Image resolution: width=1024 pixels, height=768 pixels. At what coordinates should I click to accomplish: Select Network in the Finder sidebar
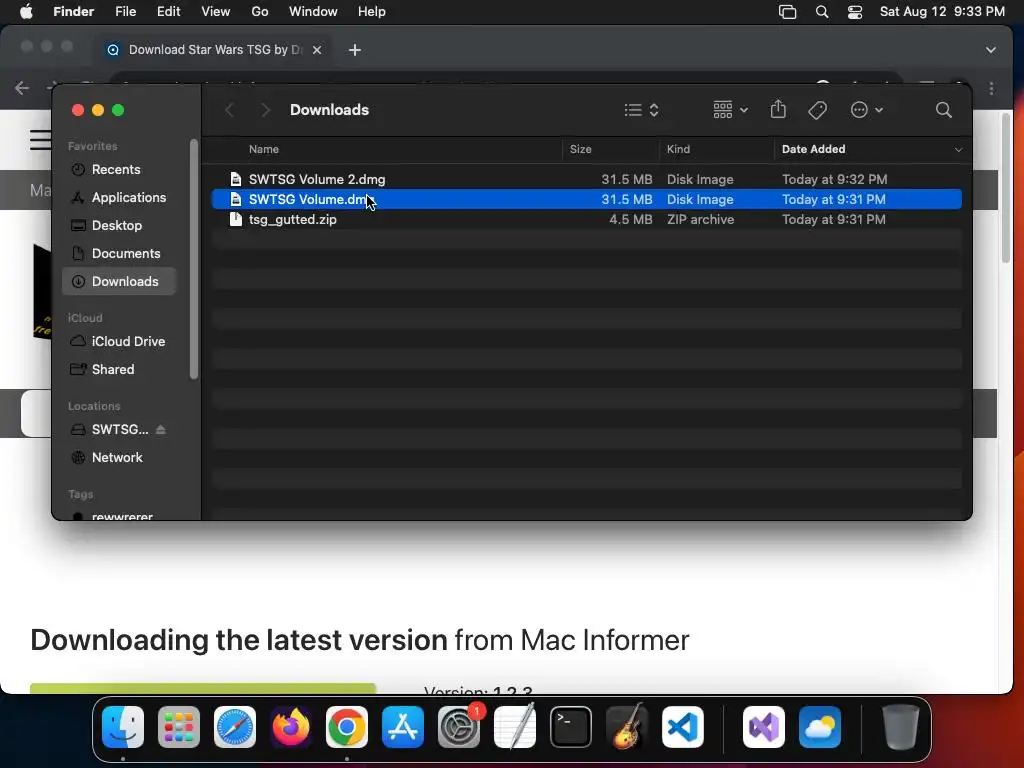(x=117, y=457)
